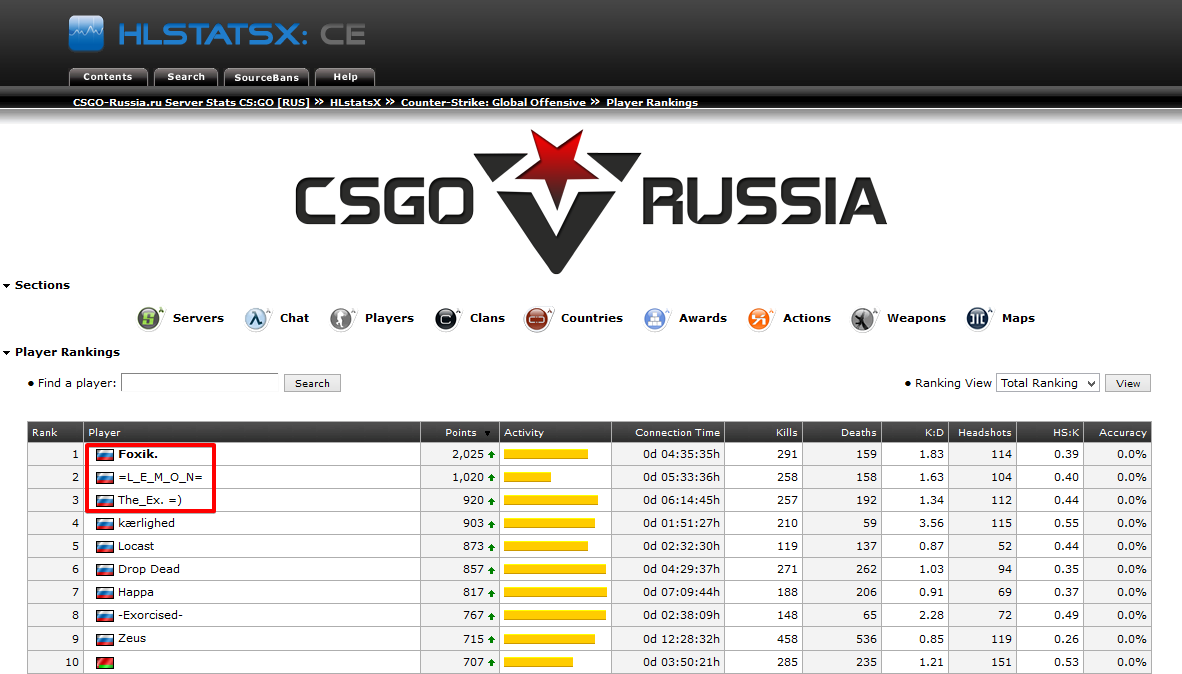Screen dimensions: 1182x674
Task: Open the Chat section icon
Action: (257, 318)
